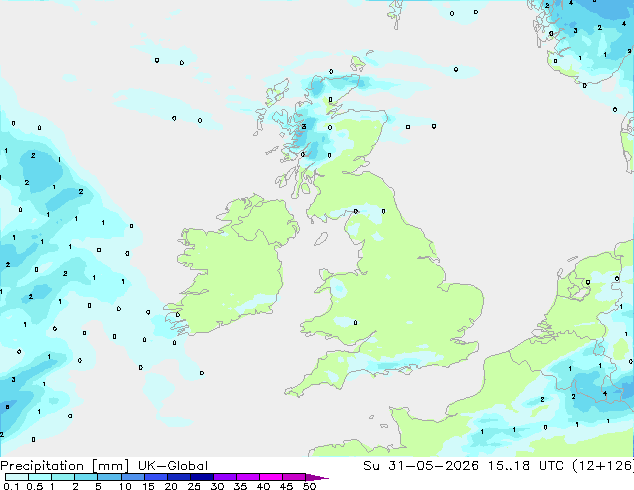
Task: Click the legend label "0.1"
Action: [11, 486]
